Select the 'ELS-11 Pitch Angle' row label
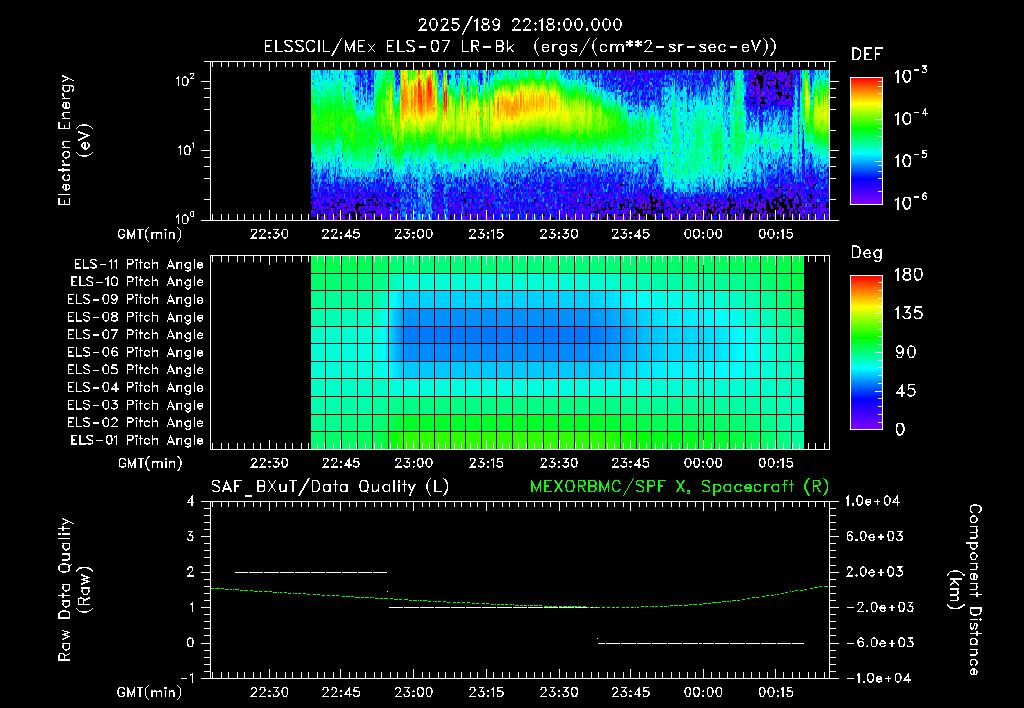This screenshot has width=1024, height=708. pos(138,265)
